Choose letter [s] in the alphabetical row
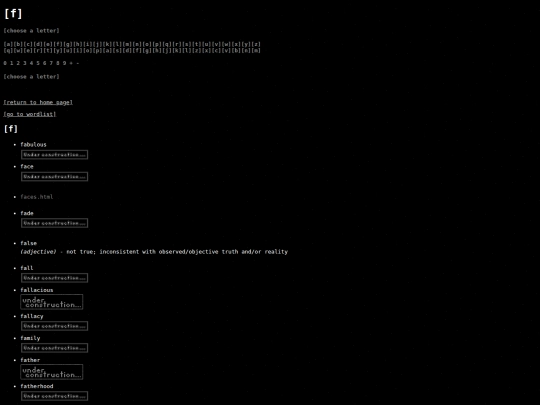The width and height of the screenshot is (540, 405). click(x=187, y=44)
